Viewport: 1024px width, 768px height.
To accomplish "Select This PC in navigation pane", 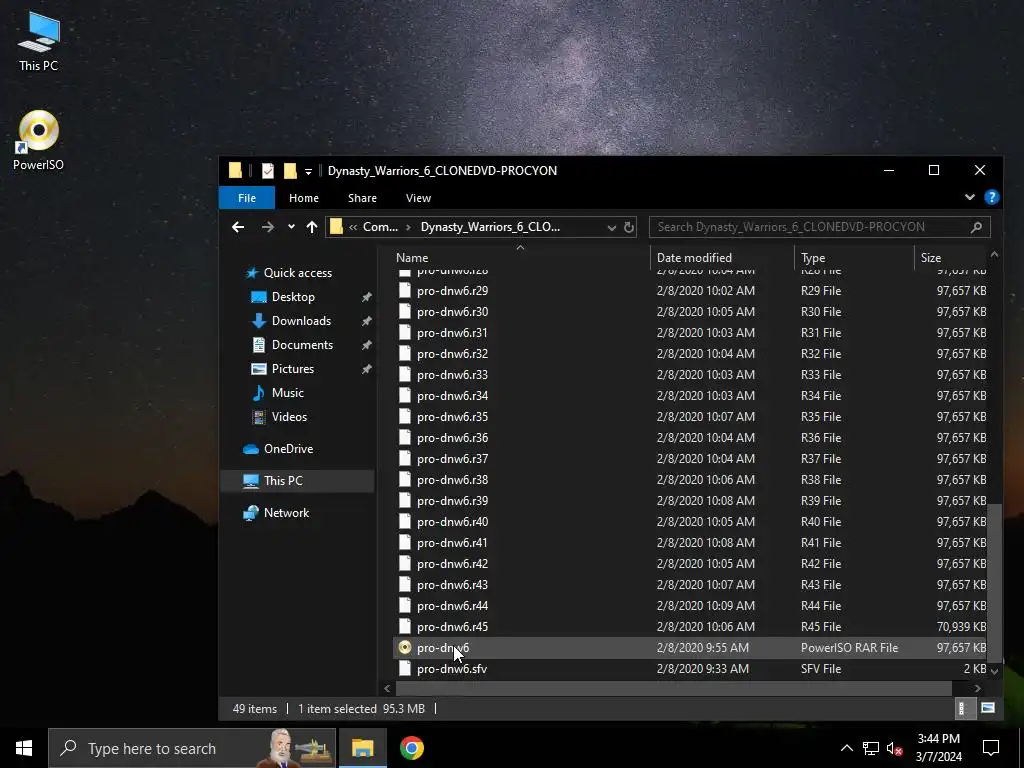I will pos(283,481).
